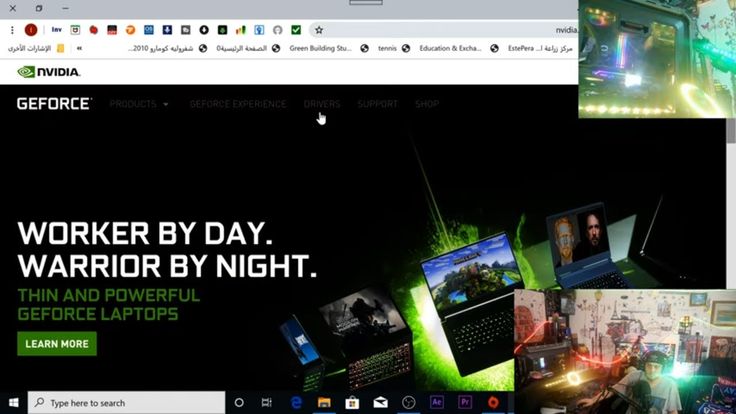Viewport: 736px width, 414px height.
Task: Expand hidden bookmarks with the double chevron
Action: tap(79, 48)
